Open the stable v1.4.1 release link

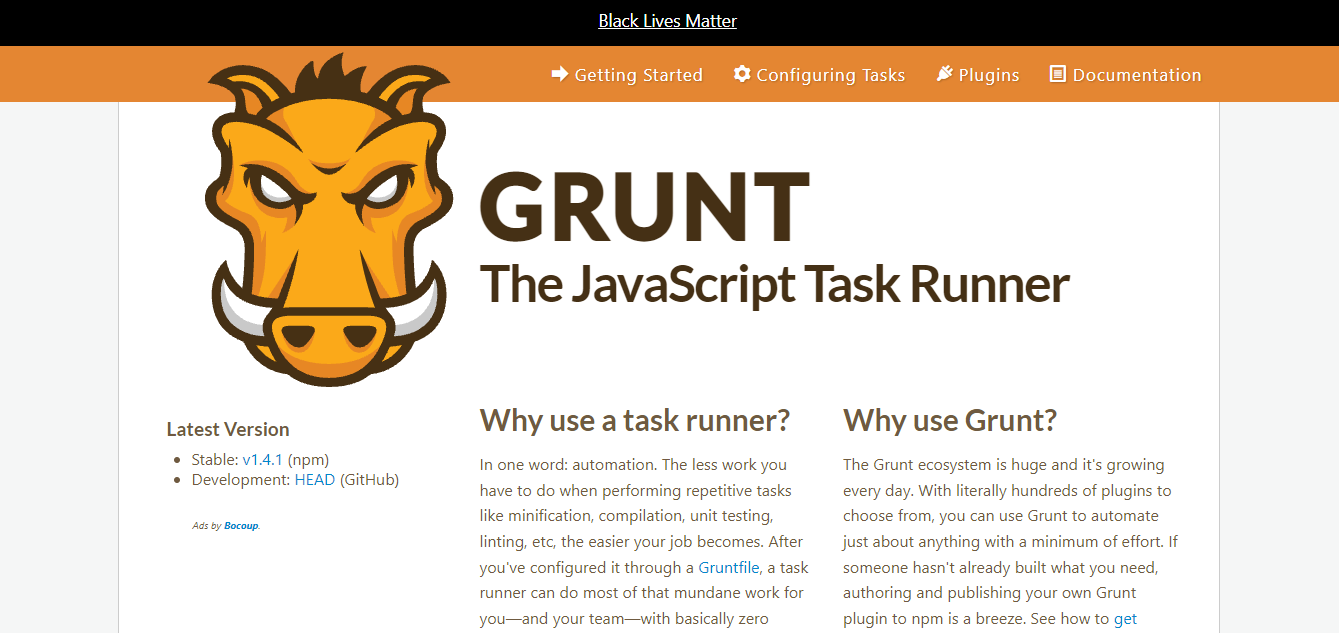pos(263,460)
